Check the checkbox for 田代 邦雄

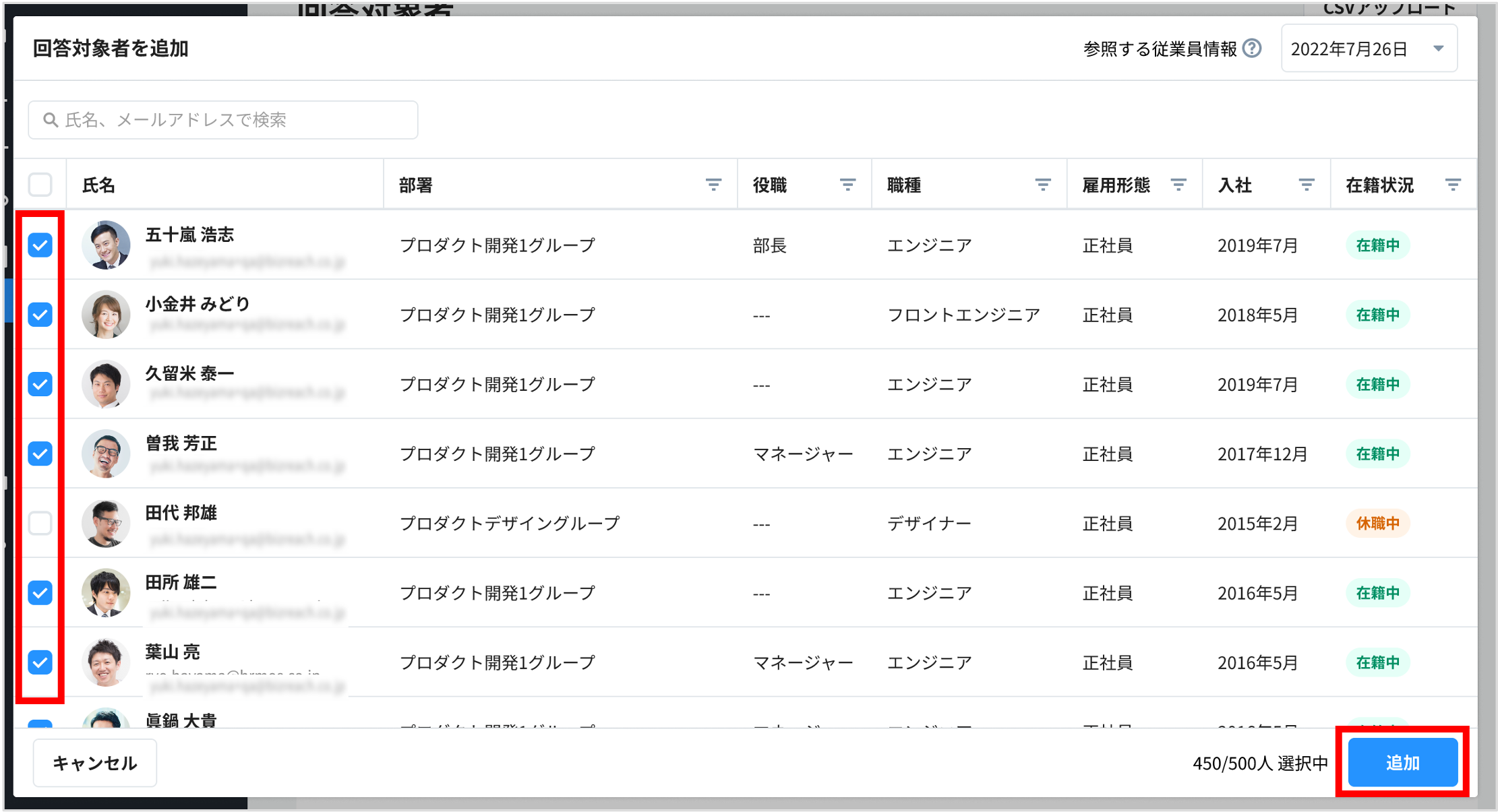tap(40, 523)
